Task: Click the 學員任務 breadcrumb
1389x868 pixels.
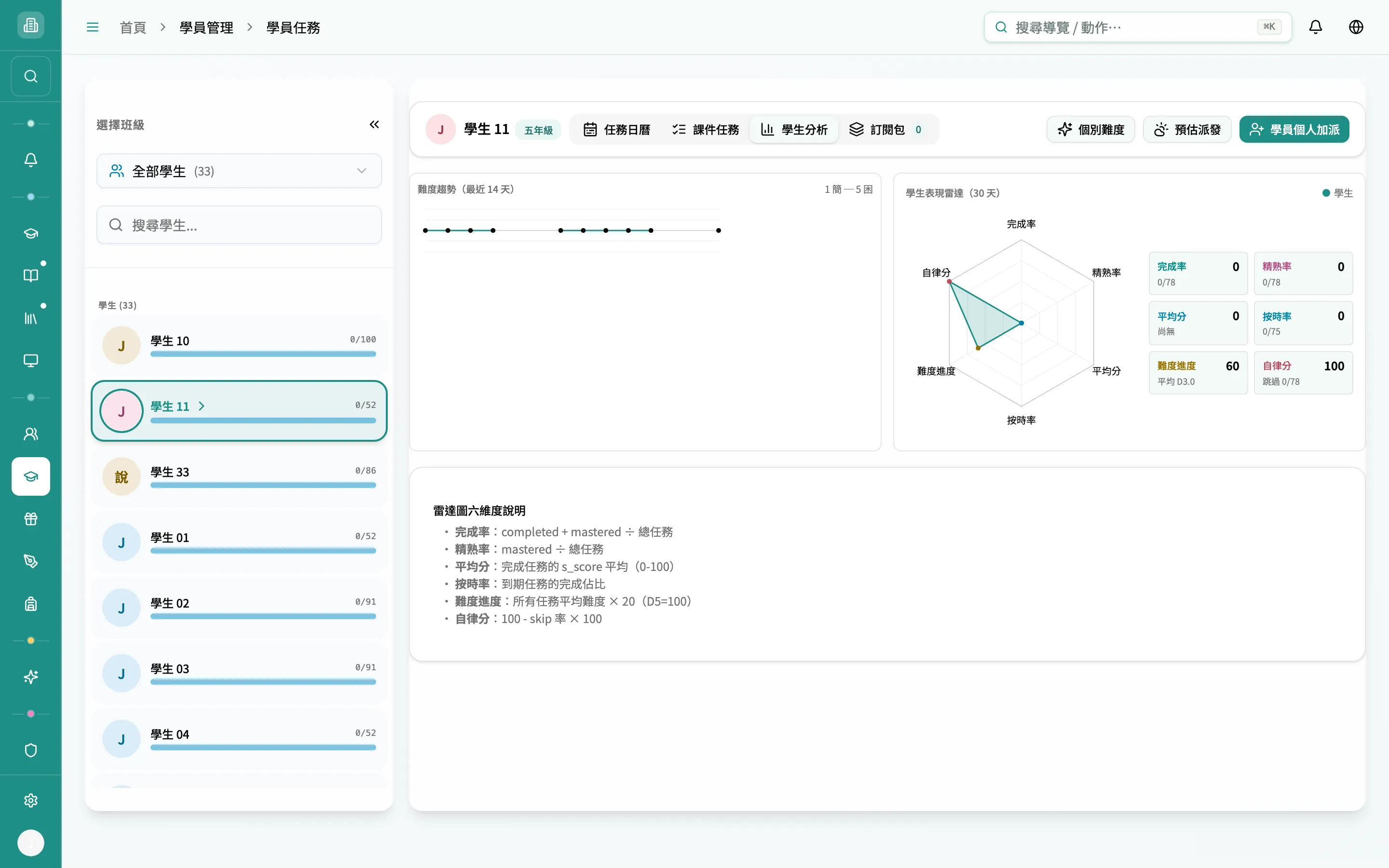Action: pos(293,27)
